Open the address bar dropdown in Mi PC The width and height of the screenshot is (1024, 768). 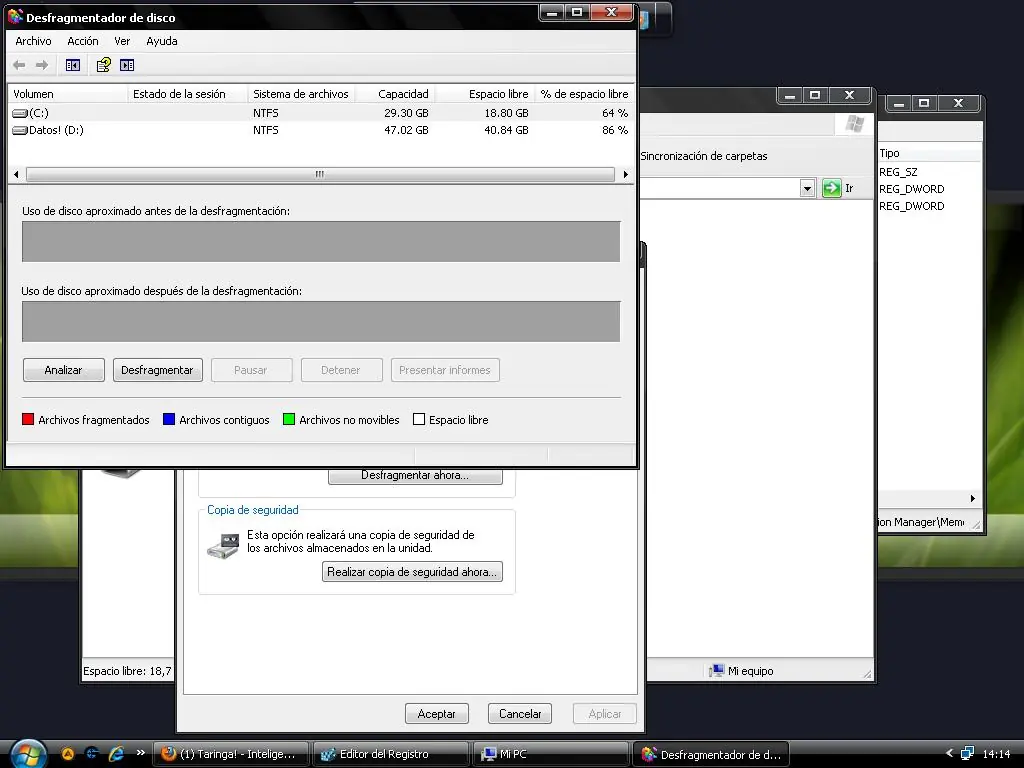(807, 188)
